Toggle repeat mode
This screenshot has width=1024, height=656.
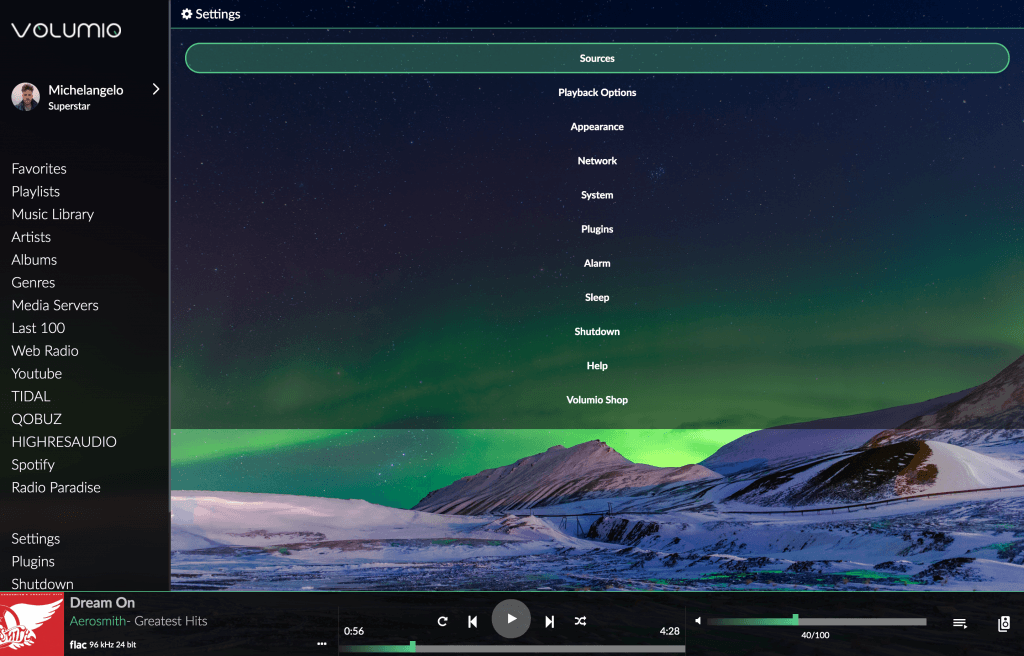tap(442, 620)
